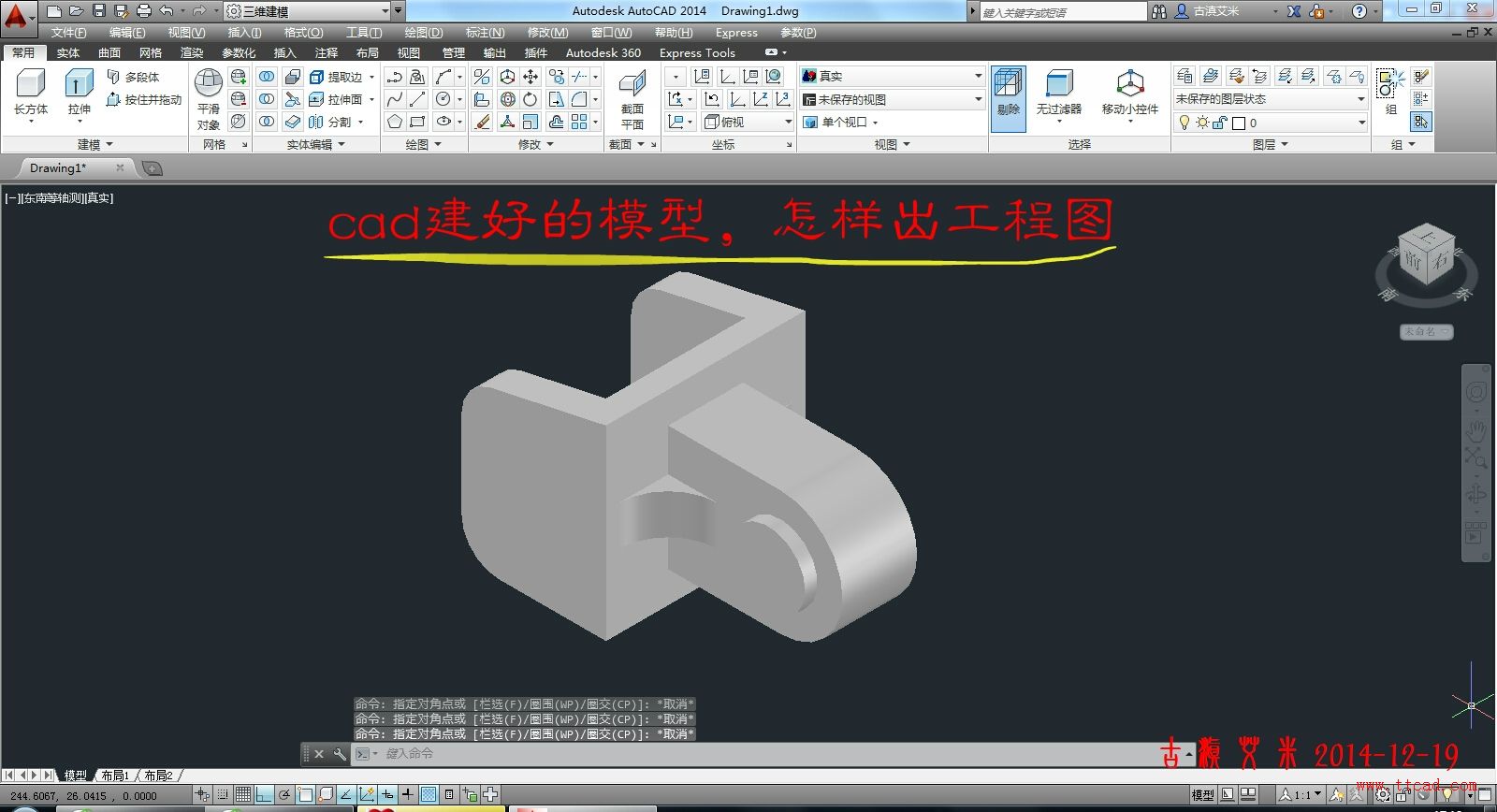Open the 文件(F) menu

pos(68,33)
